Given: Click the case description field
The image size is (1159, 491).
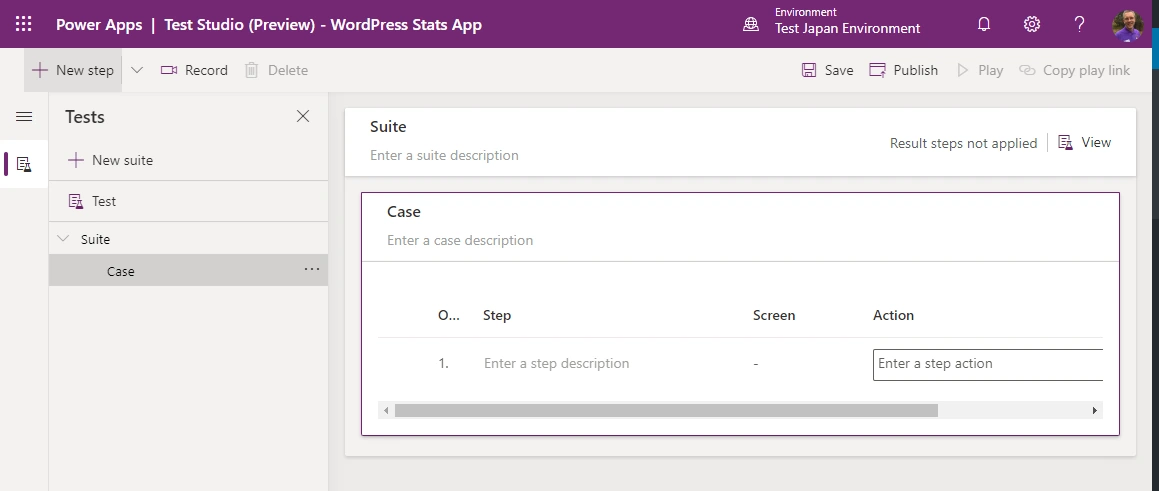Looking at the screenshot, I should tap(460, 240).
